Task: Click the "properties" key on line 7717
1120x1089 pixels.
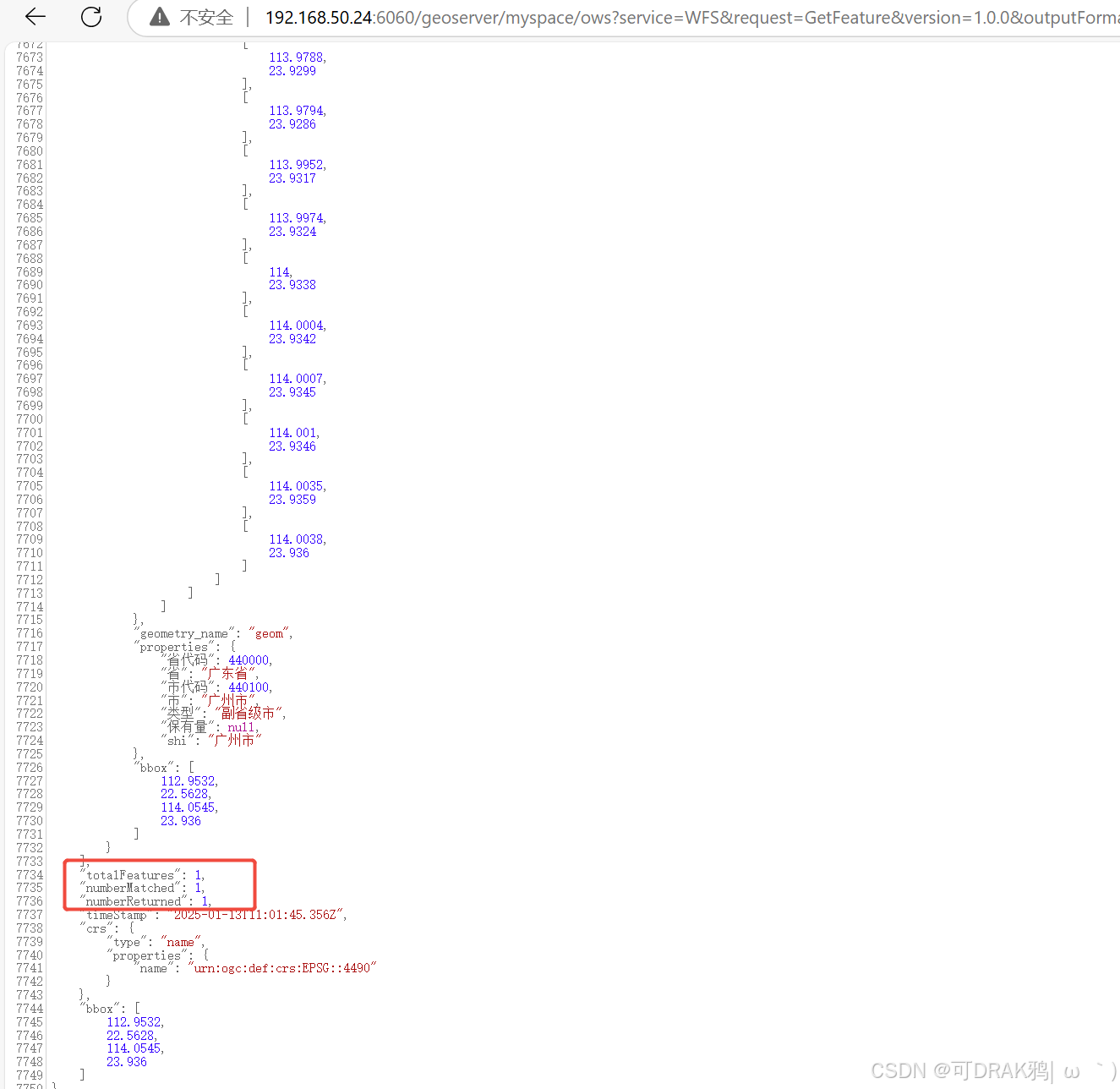Action: (x=174, y=647)
